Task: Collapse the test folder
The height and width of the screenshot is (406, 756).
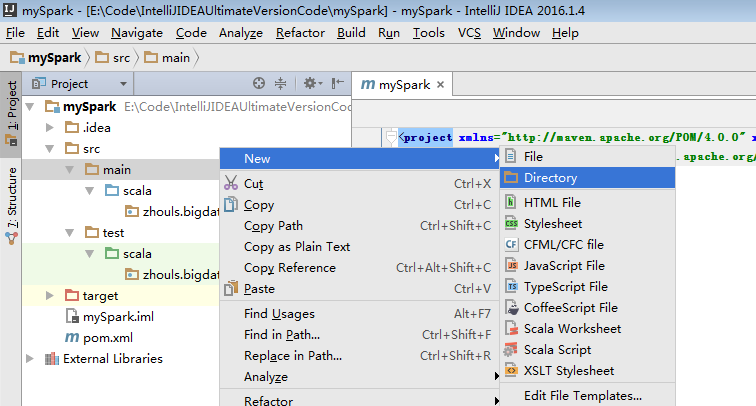Action: click(69, 233)
